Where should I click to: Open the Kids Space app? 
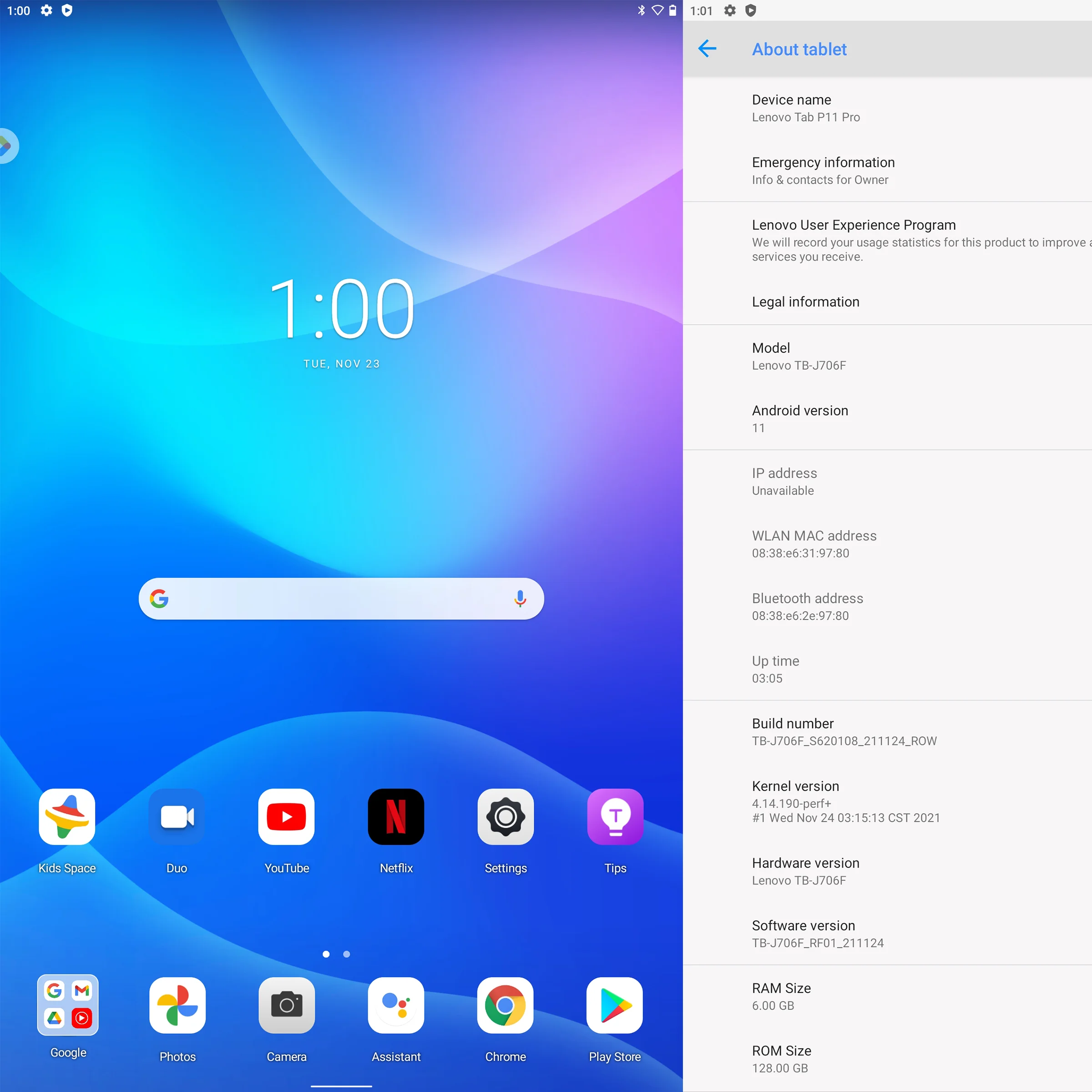[67, 817]
